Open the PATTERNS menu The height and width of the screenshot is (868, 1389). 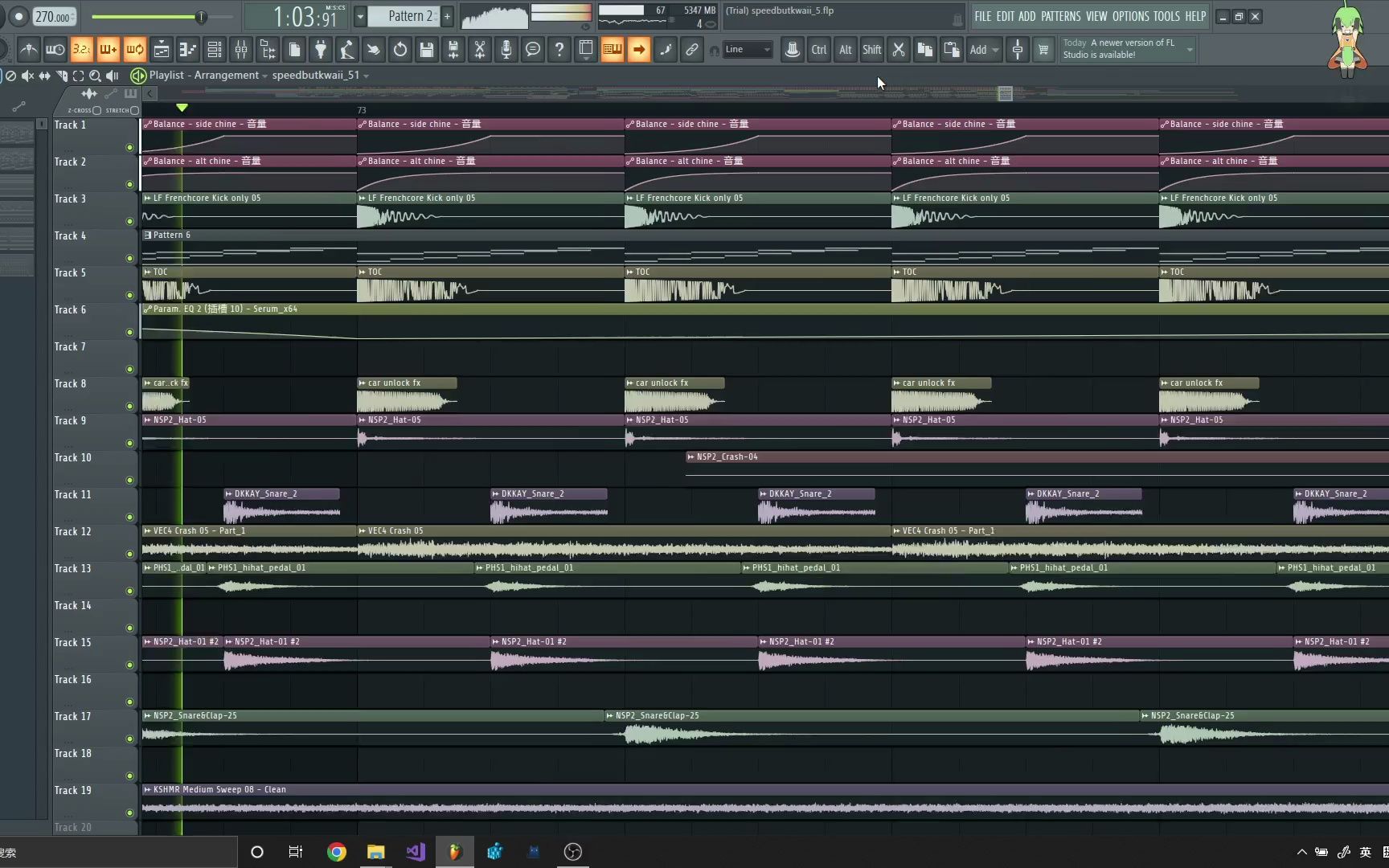coord(1061,16)
